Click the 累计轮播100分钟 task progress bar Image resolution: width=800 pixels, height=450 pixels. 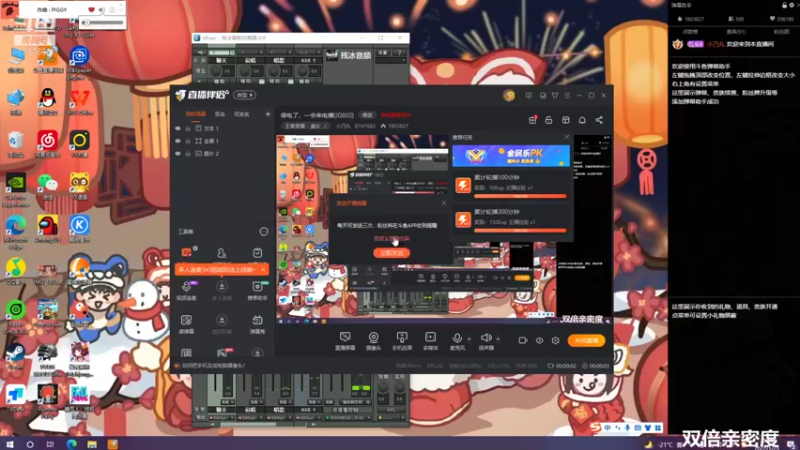[520, 196]
